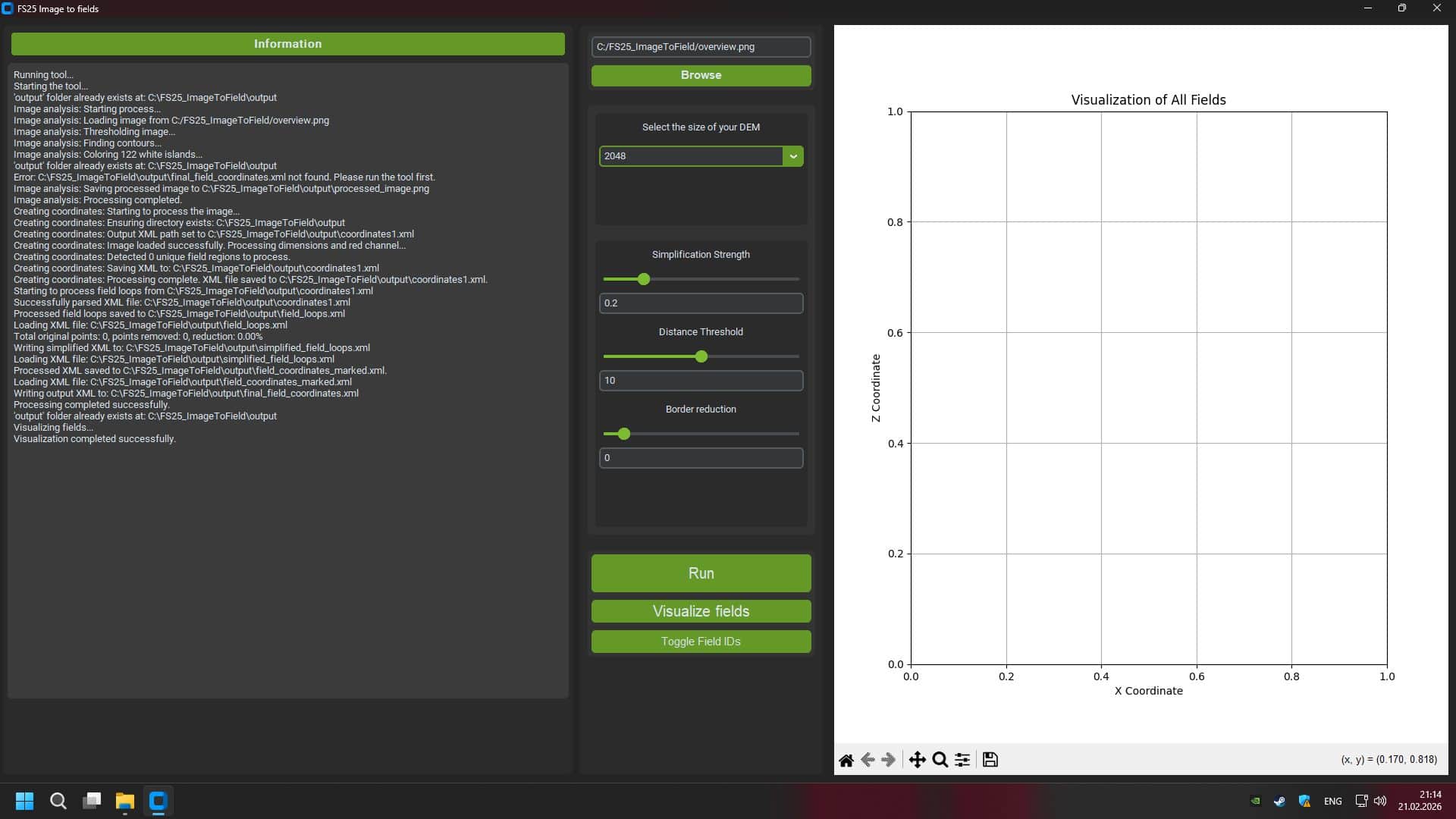Click the Distance Threshold value field
This screenshot has width=1456, height=819.
[x=700, y=380]
